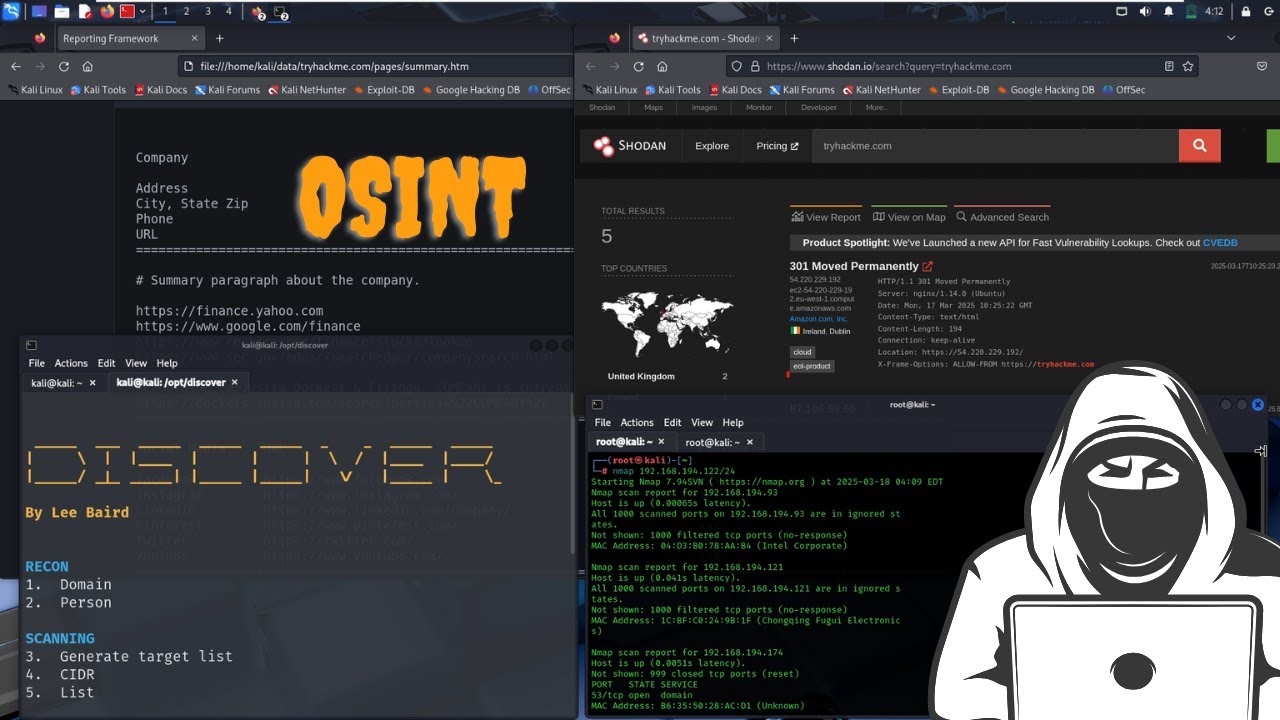Switch to workspace 3
The image size is (1280, 720).
207,12
